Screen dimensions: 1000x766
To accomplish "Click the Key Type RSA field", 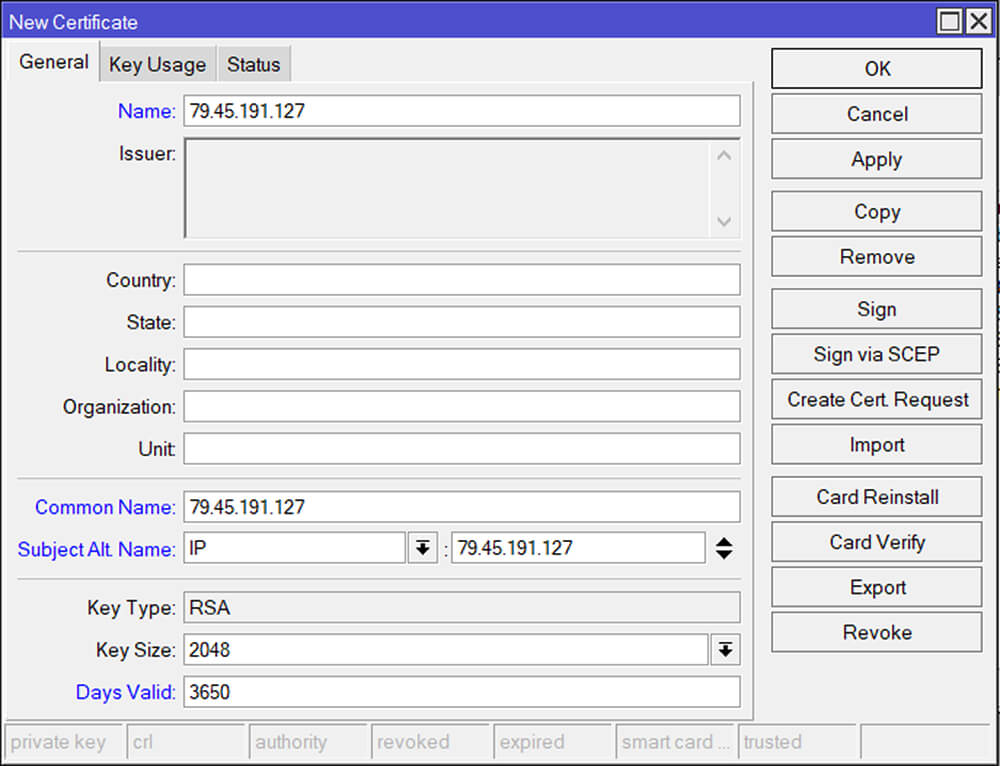I will 462,607.
